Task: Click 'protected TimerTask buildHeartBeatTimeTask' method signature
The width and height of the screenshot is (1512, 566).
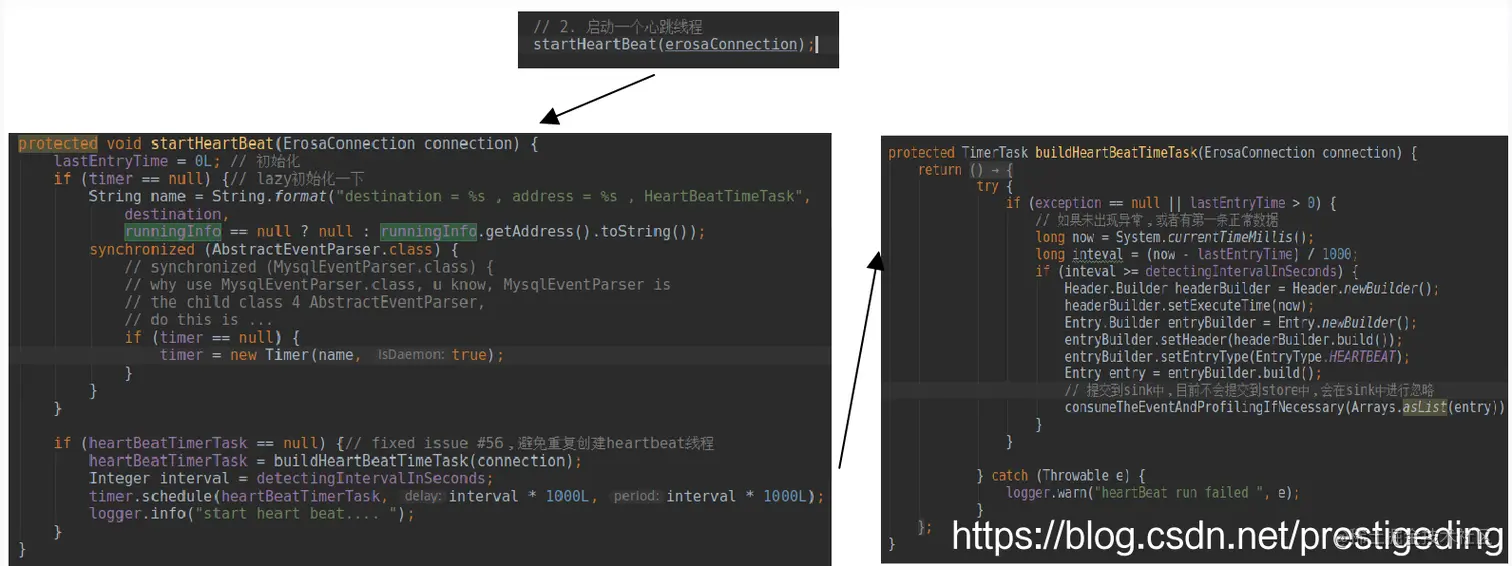Action: [x=1153, y=153]
